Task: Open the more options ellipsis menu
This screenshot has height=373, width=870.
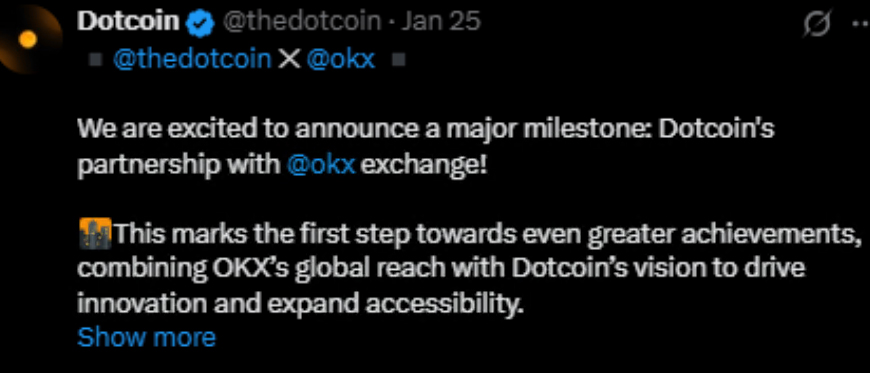Action: point(861,24)
